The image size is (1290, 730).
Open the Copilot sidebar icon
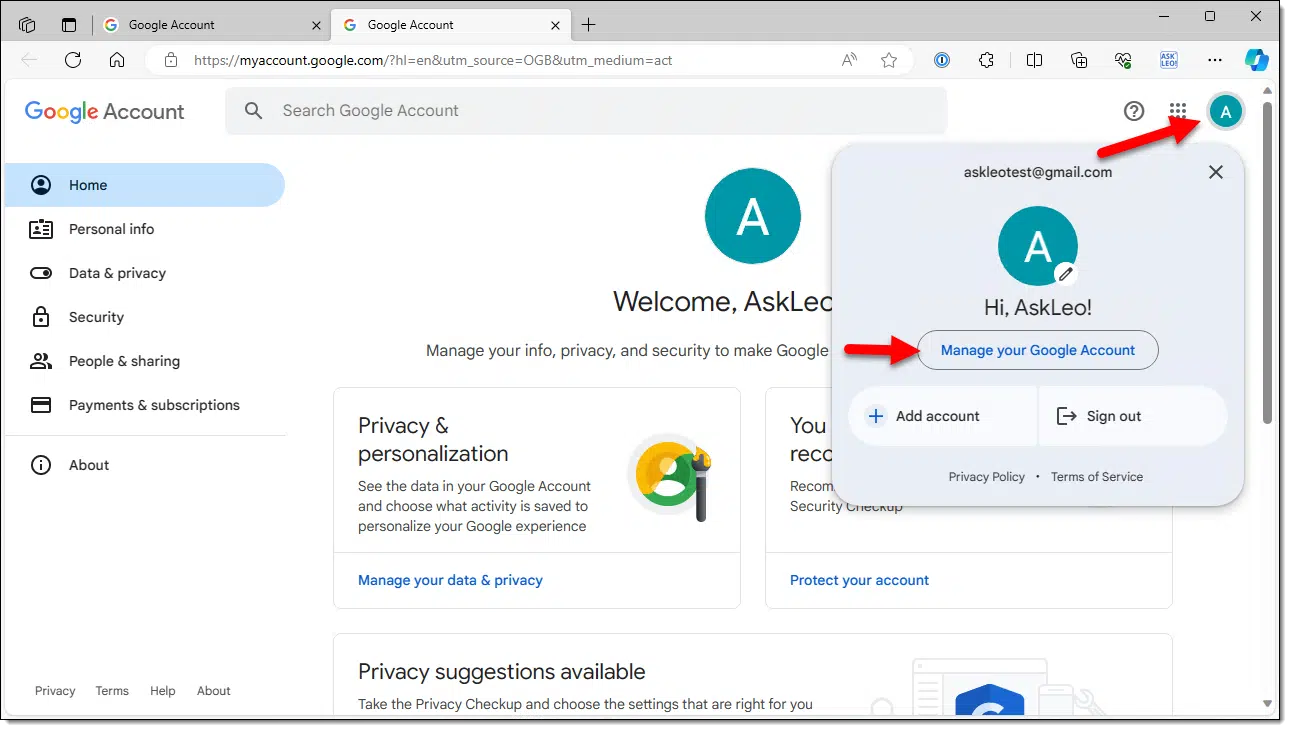[x=1257, y=60]
